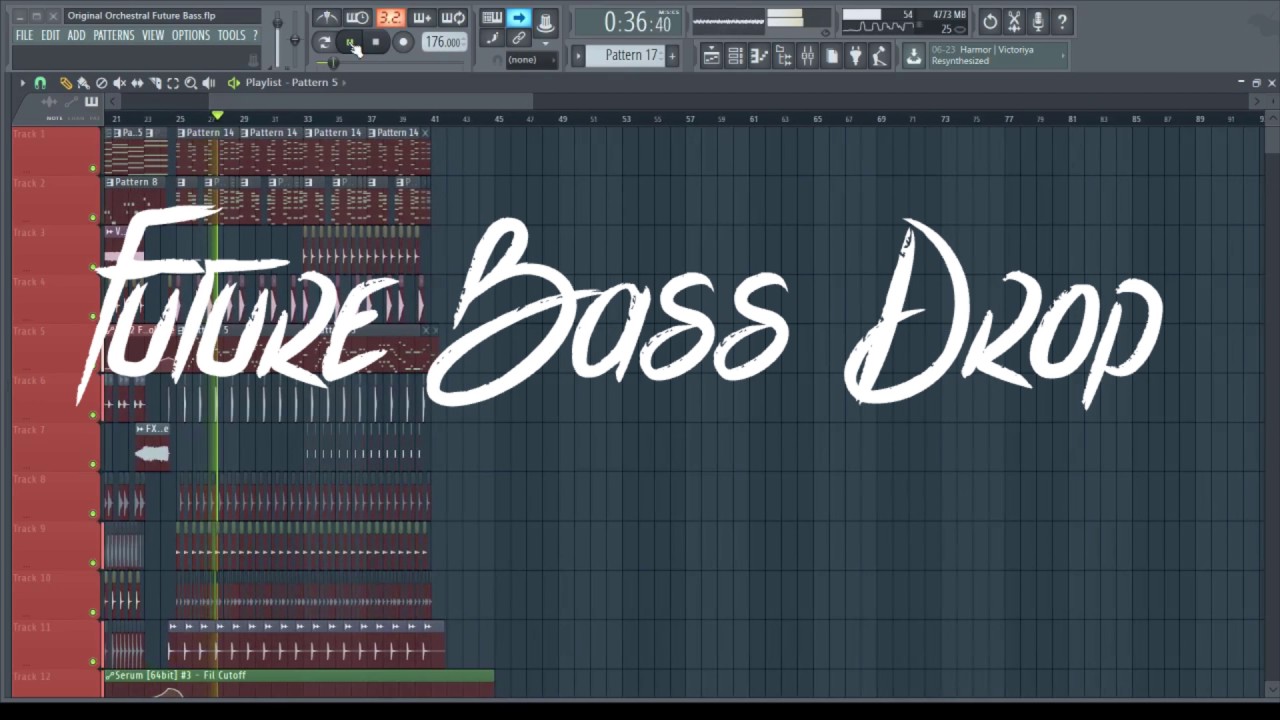This screenshot has width=1280, height=720.
Task: Click the question mark help icon
Action: pos(1062,21)
